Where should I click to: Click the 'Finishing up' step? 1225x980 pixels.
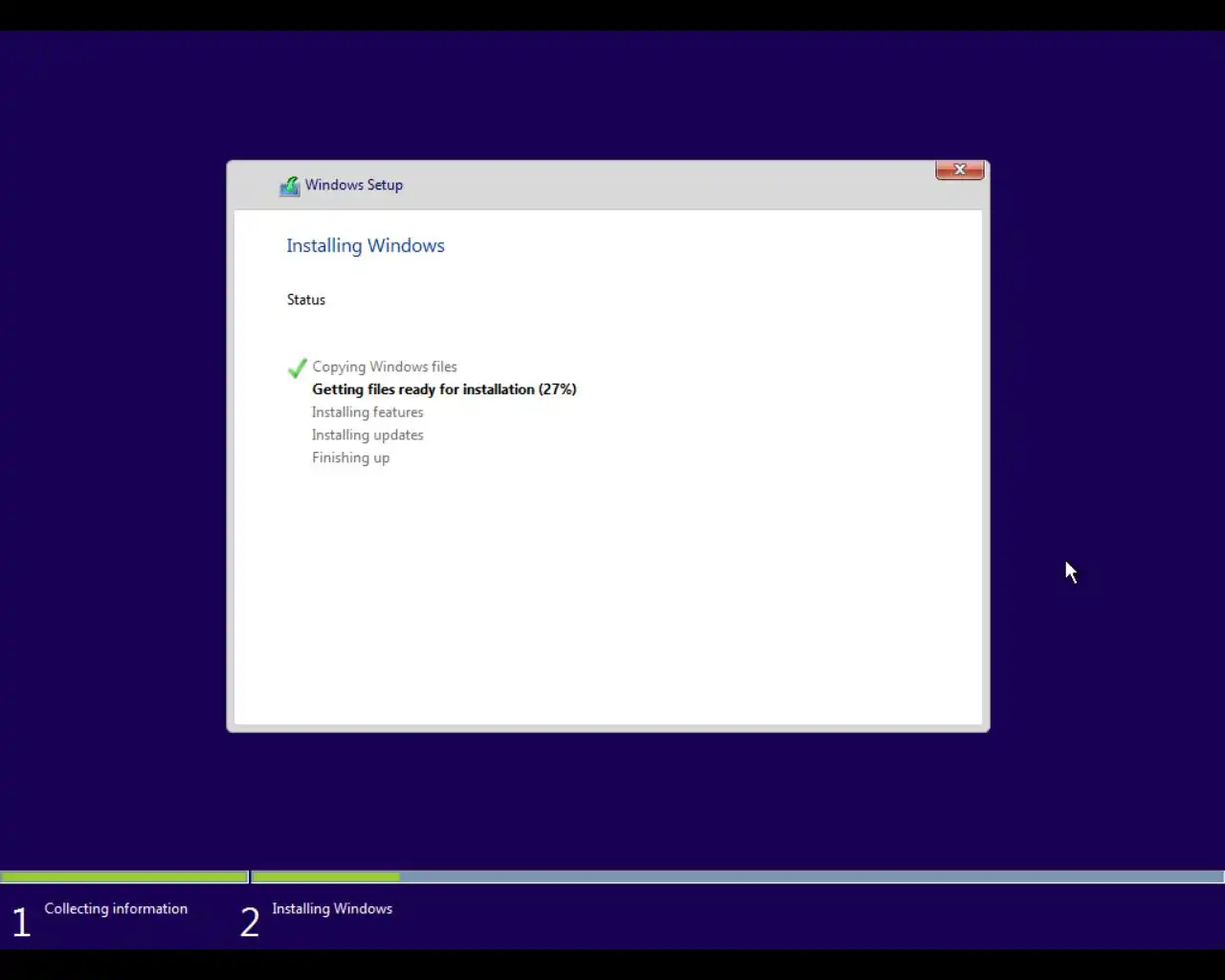tap(350, 458)
